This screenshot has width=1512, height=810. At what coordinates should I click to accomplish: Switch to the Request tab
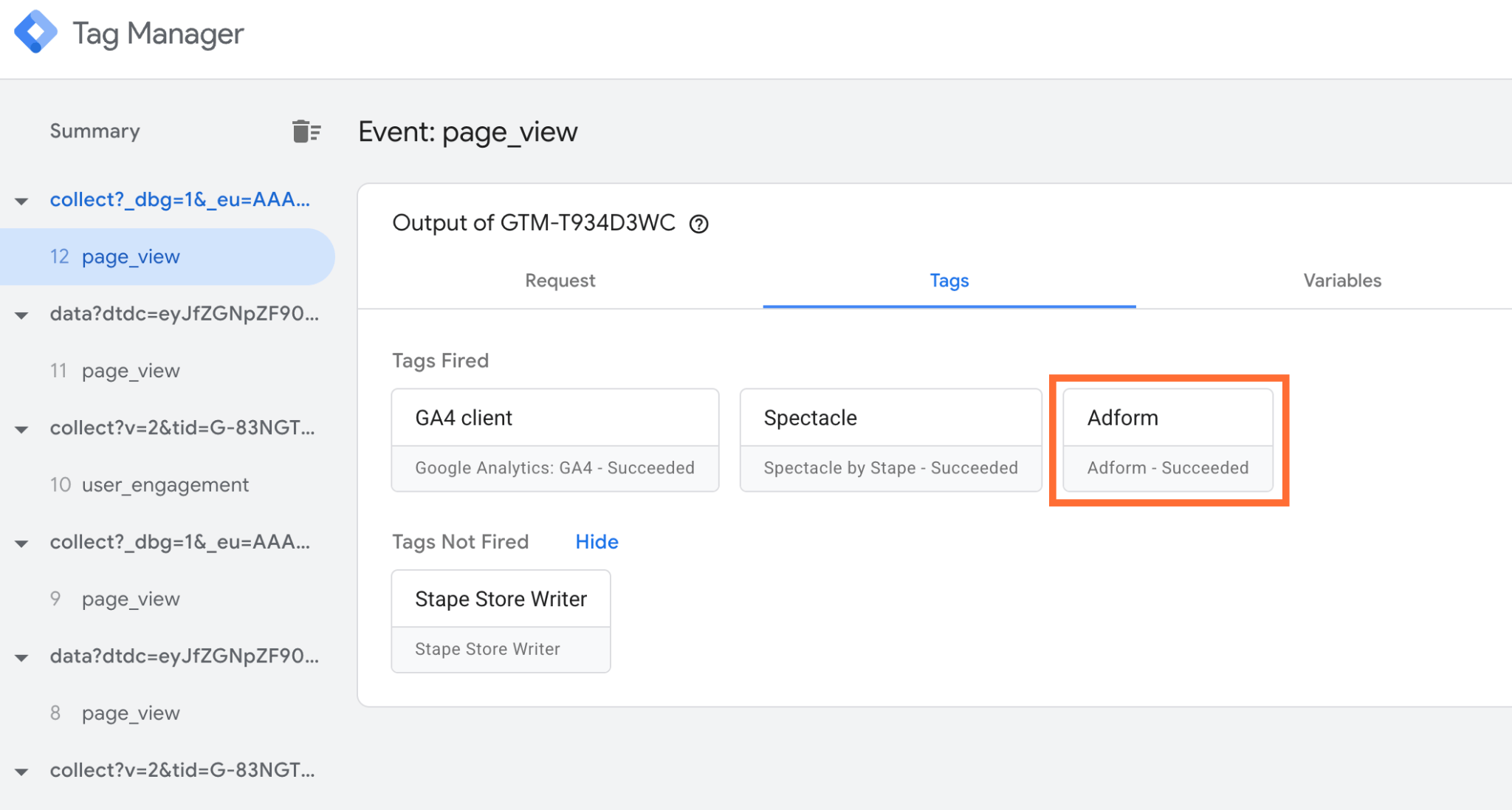tap(560, 281)
